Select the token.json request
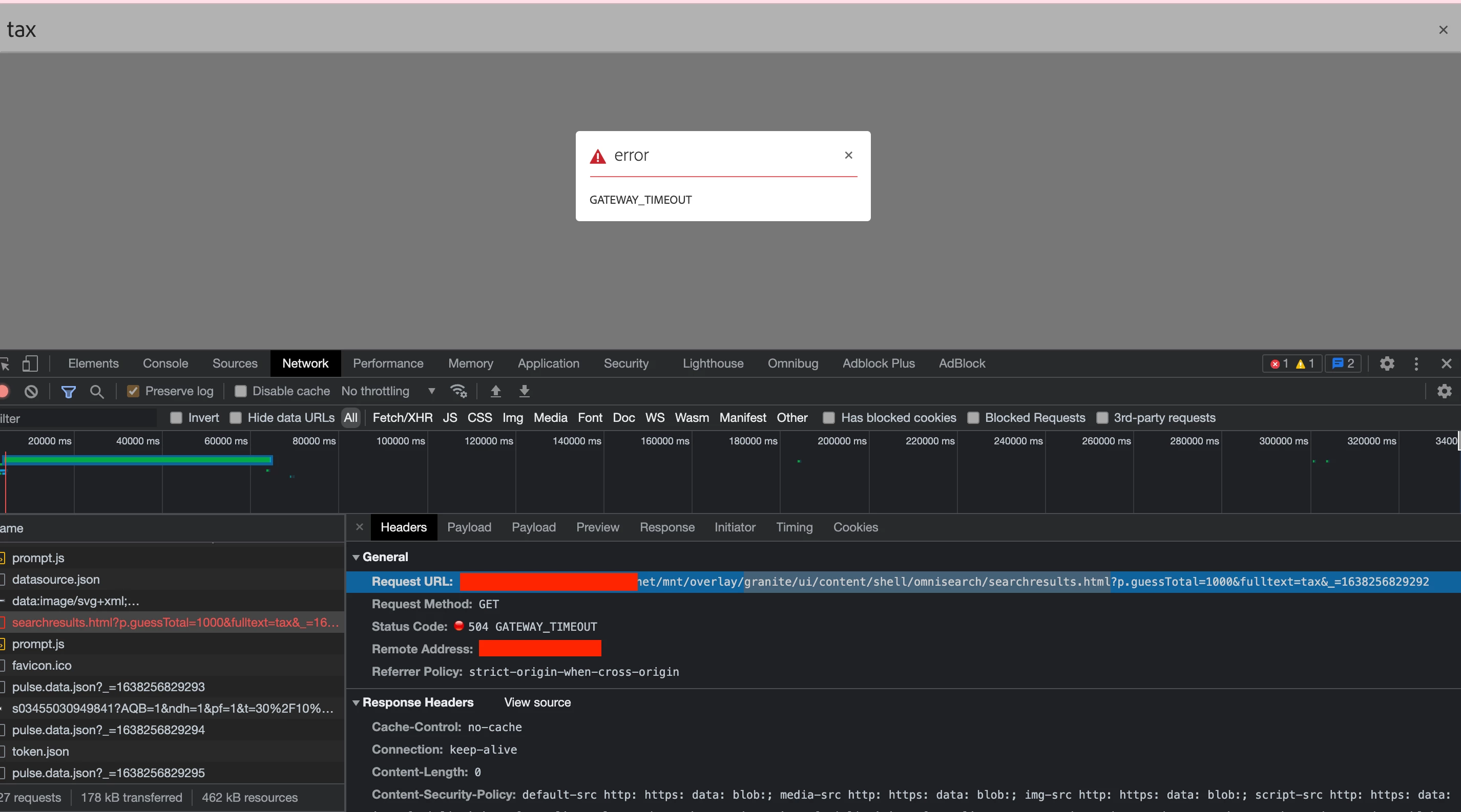This screenshot has width=1461, height=812. 40,752
